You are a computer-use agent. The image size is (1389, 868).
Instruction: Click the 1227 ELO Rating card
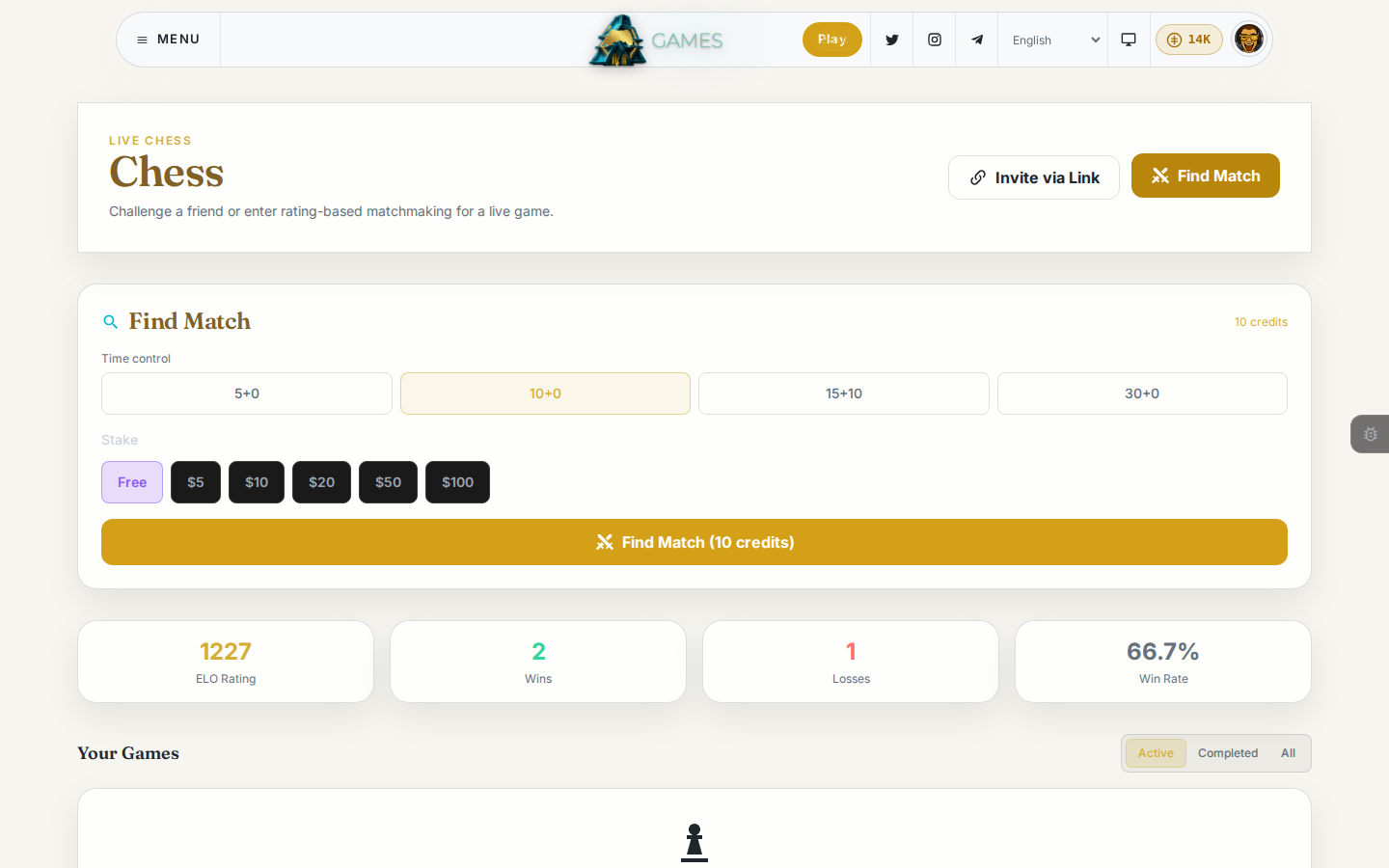click(226, 662)
